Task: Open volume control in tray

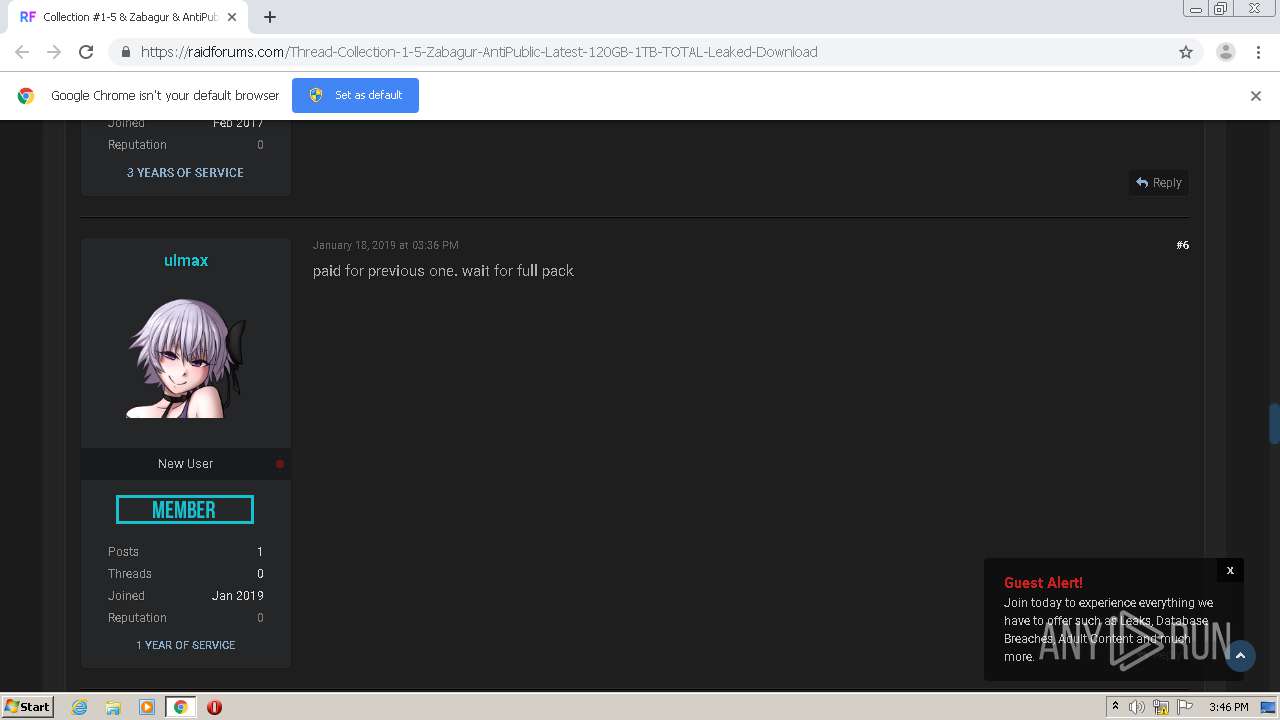Action: click(1137, 707)
